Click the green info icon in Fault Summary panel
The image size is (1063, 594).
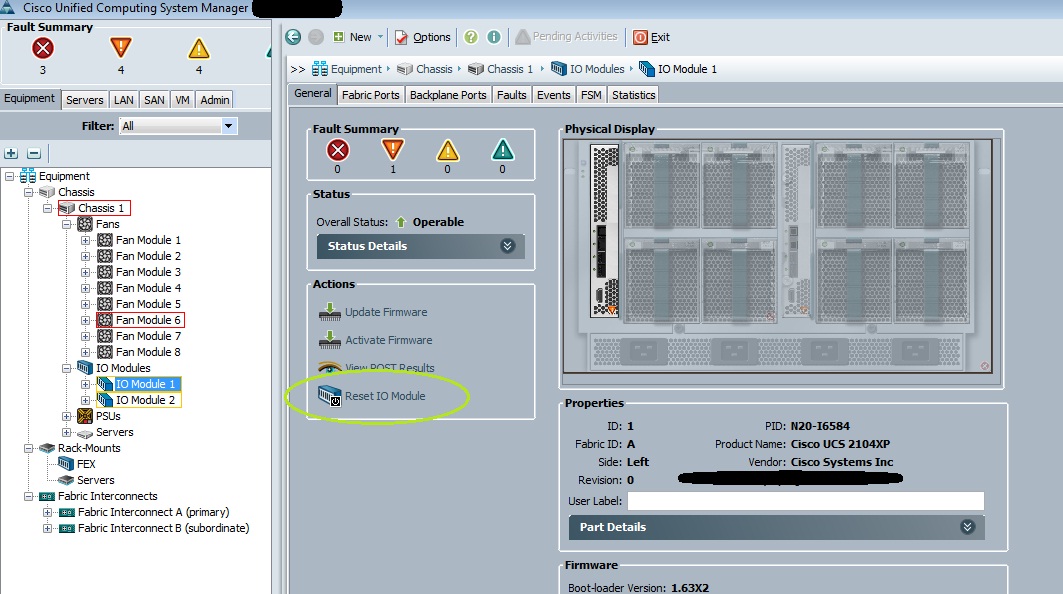click(x=502, y=150)
